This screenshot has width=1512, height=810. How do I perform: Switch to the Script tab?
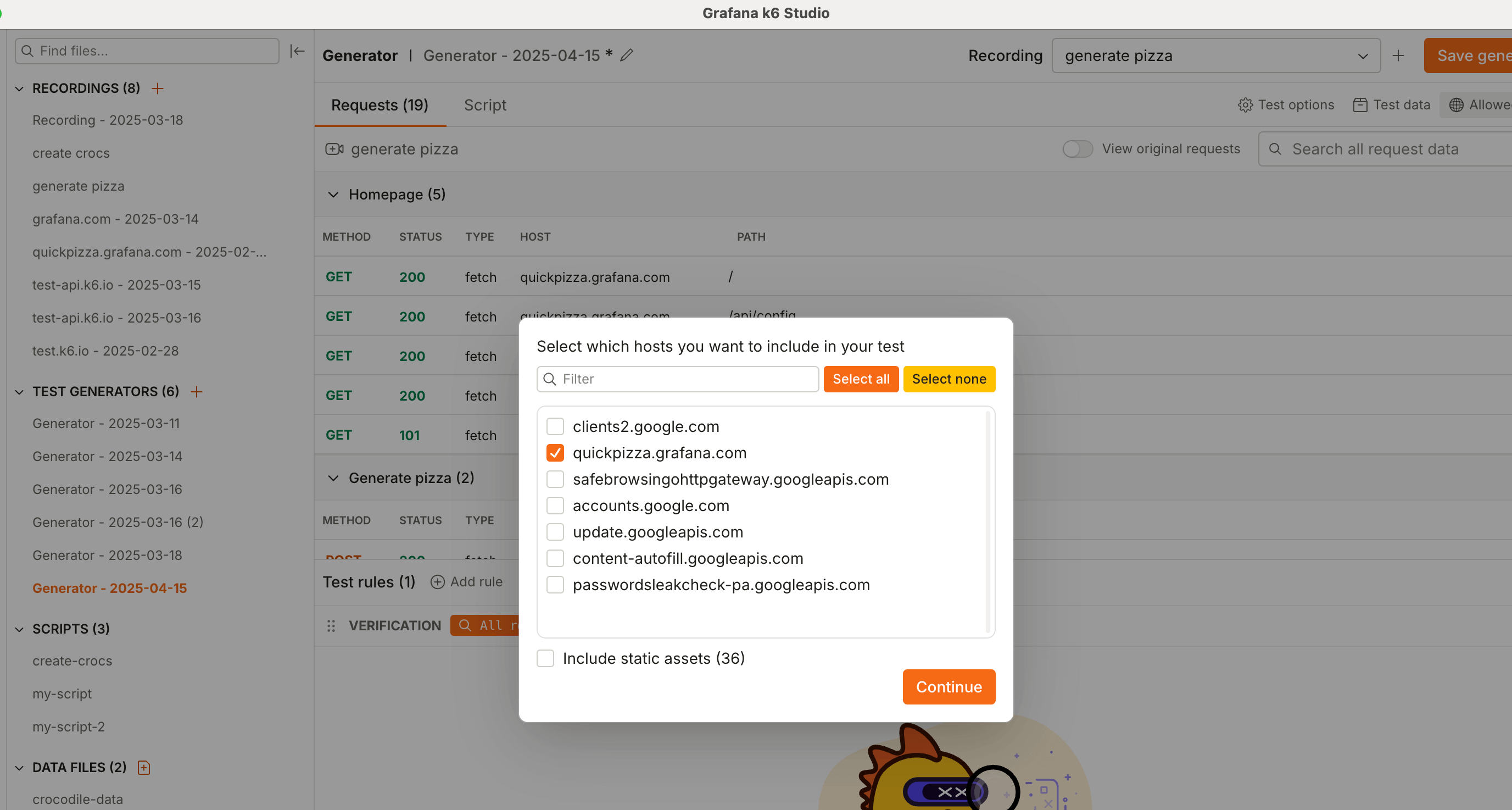[485, 105]
